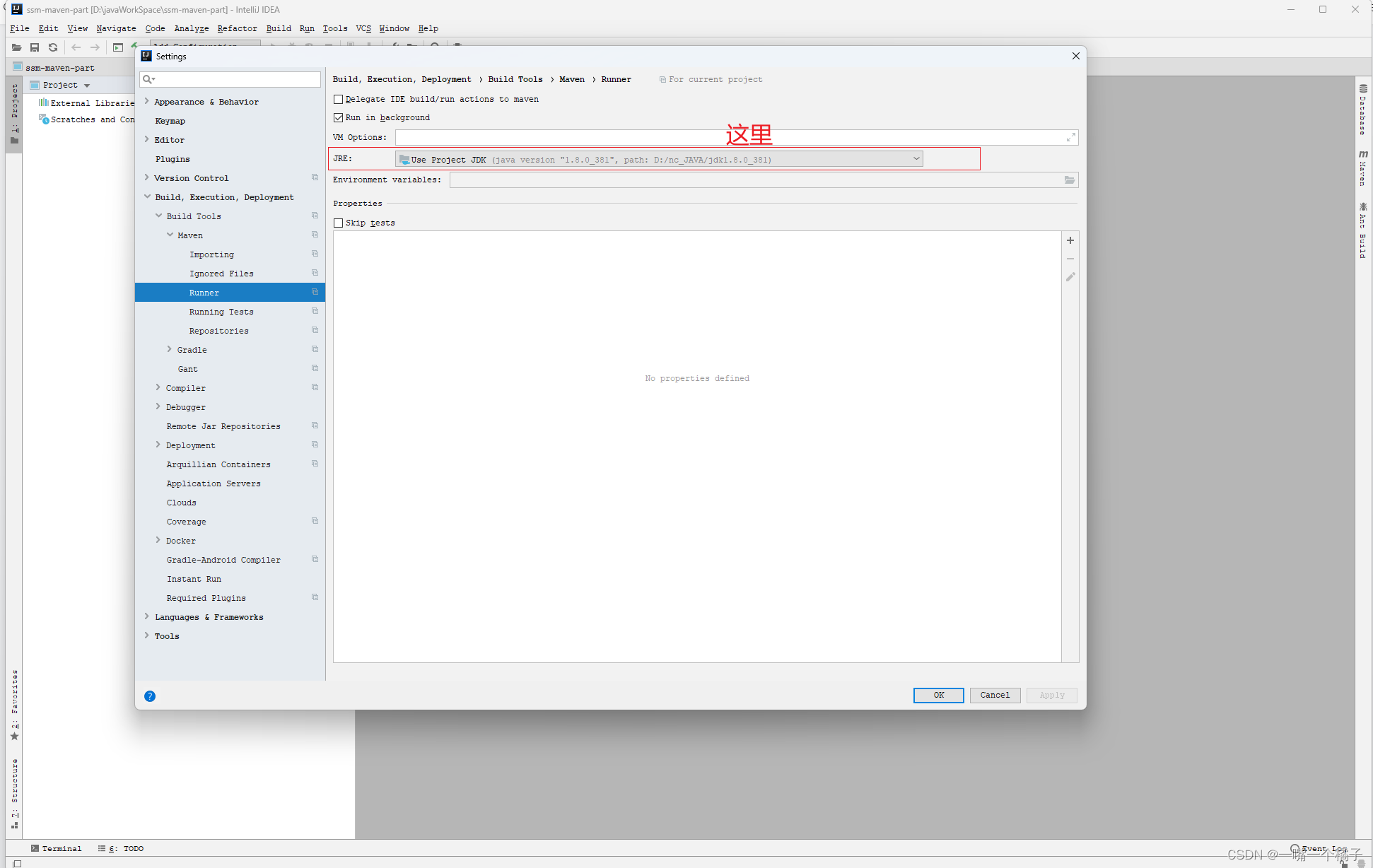Click the add property icon in Properties
The image size is (1373, 868).
tap(1070, 240)
